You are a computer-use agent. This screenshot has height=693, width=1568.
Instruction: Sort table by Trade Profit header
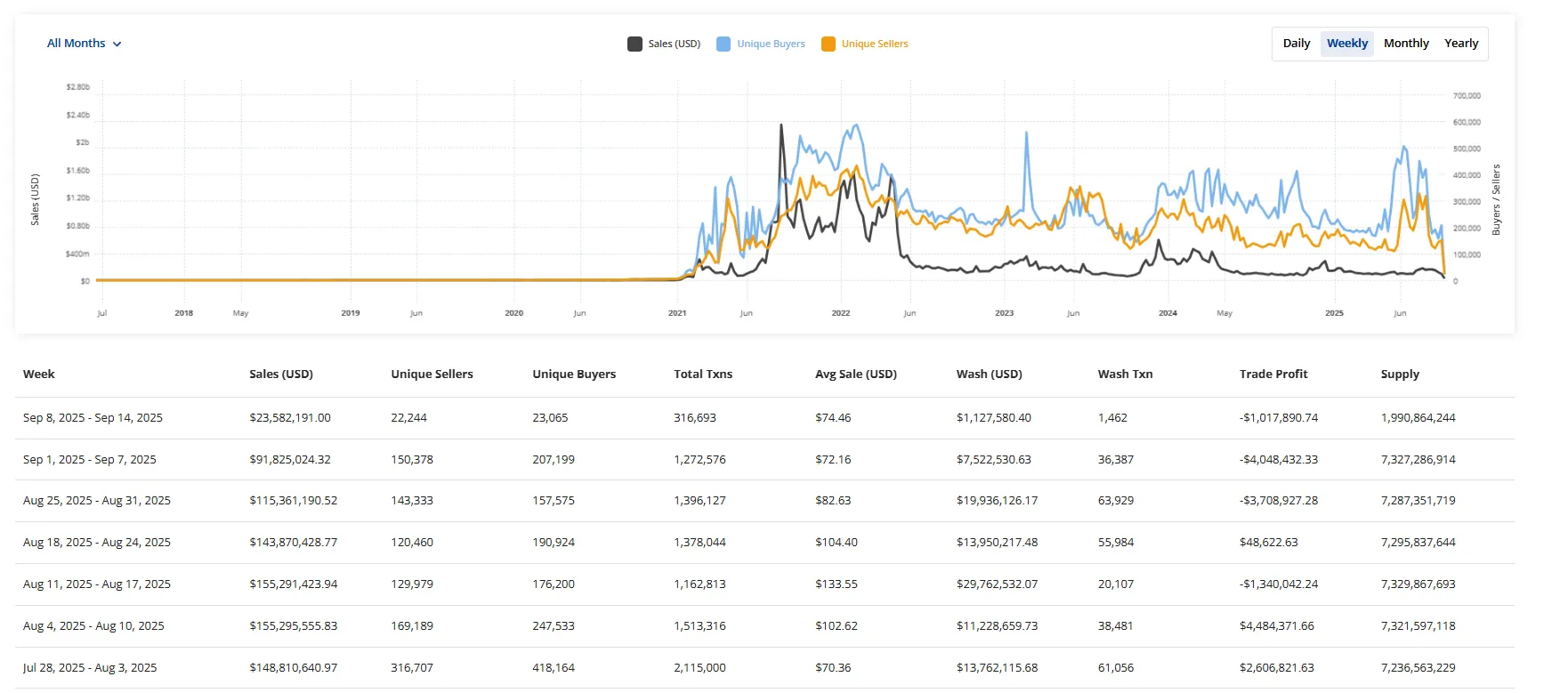click(x=1273, y=375)
